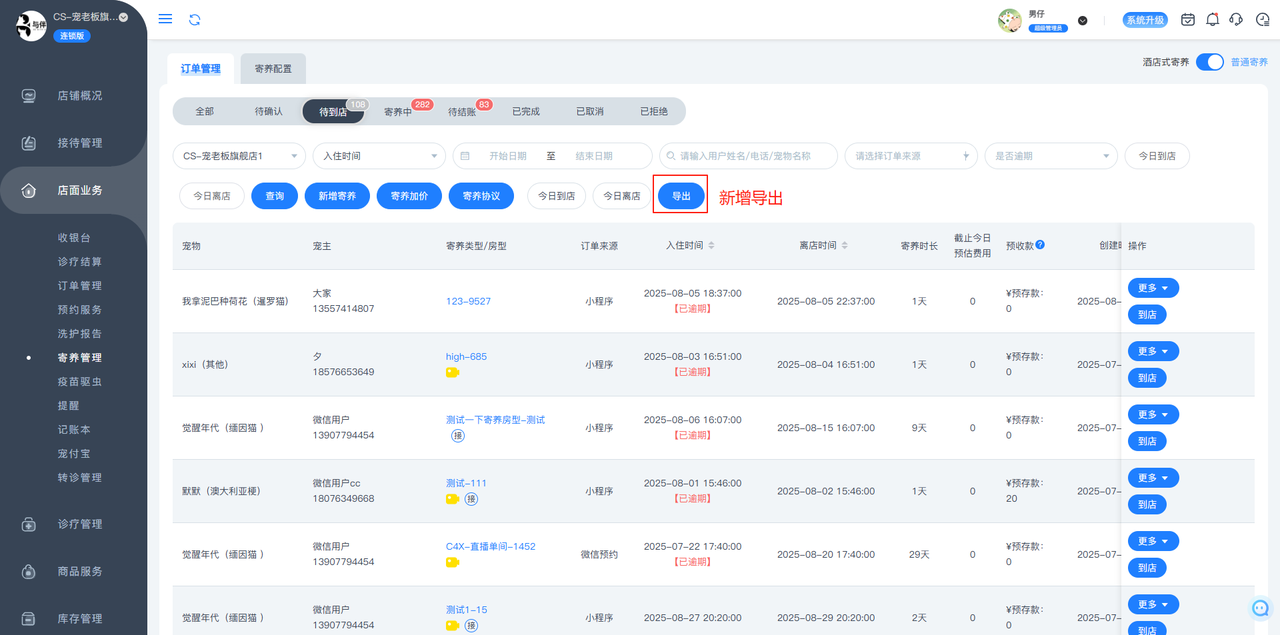Click the user name/phone/pet search field
The image size is (1280, 635).
(748, 156)
